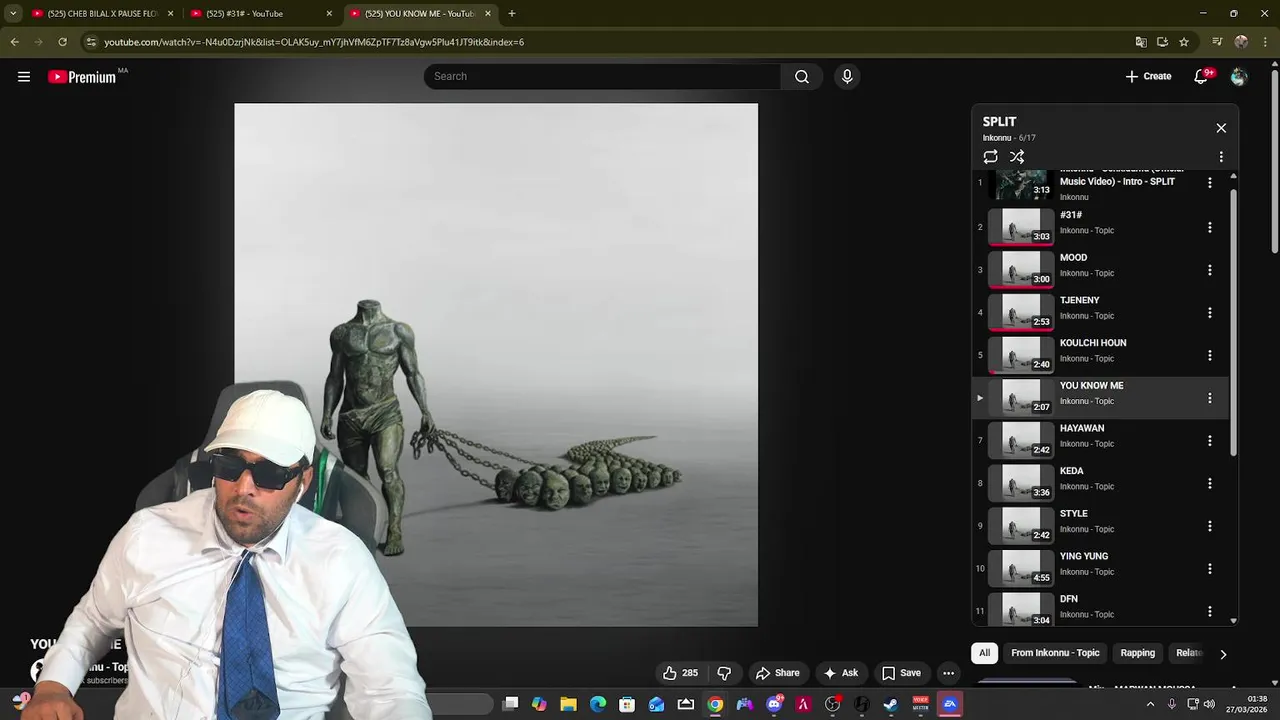The image size is (1280, 720).
Task: Open the YouTube hamburger guide menu
Action: (24, 76)
